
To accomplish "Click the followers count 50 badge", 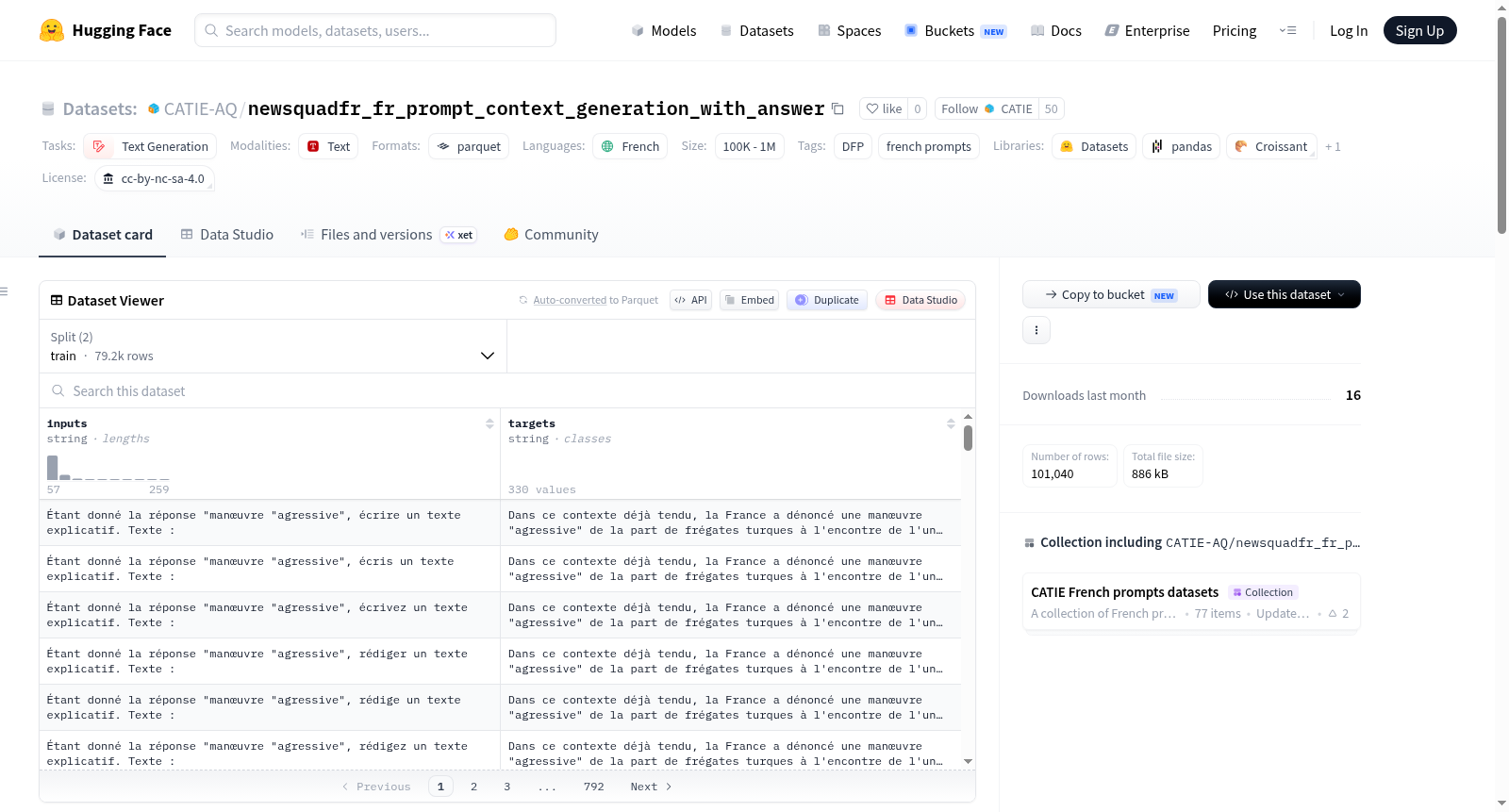I will (x=1051, y=108).
